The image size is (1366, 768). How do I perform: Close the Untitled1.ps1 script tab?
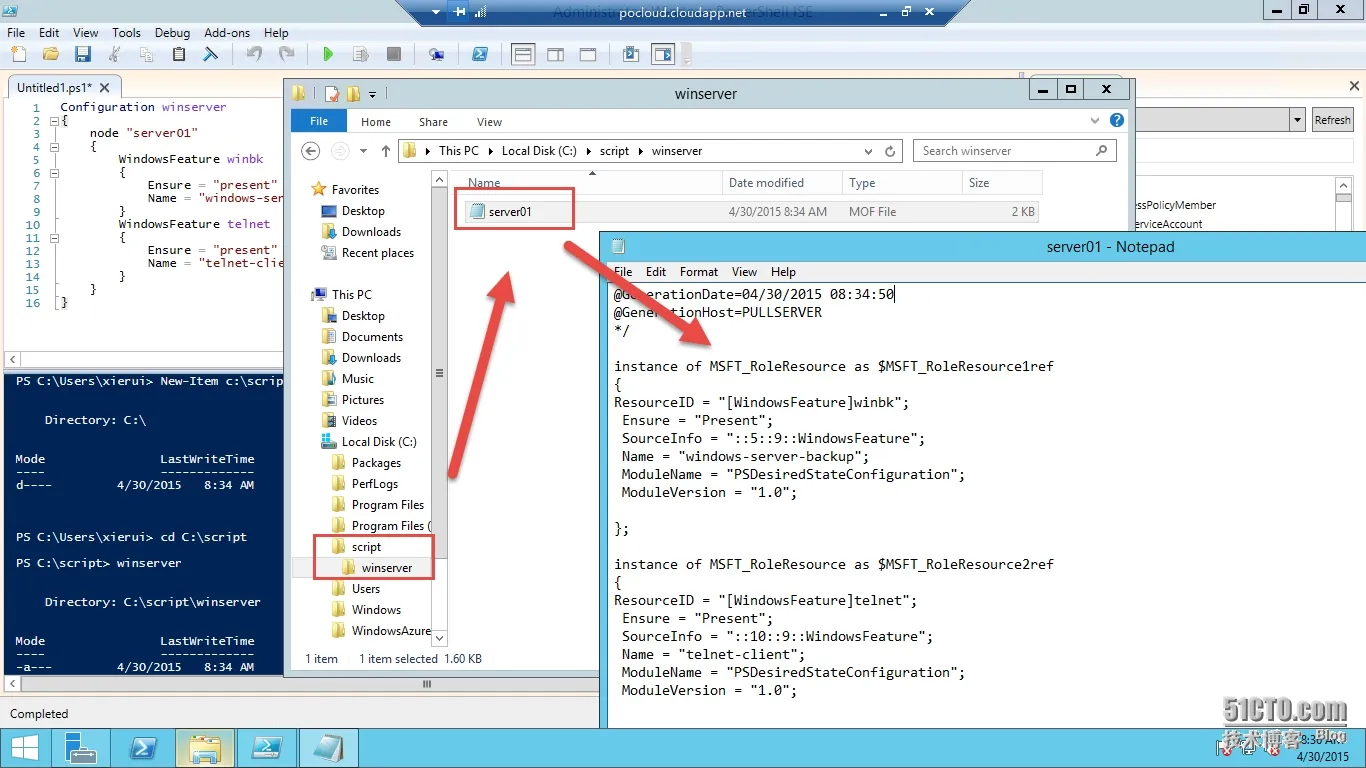[x=104, y=88]
